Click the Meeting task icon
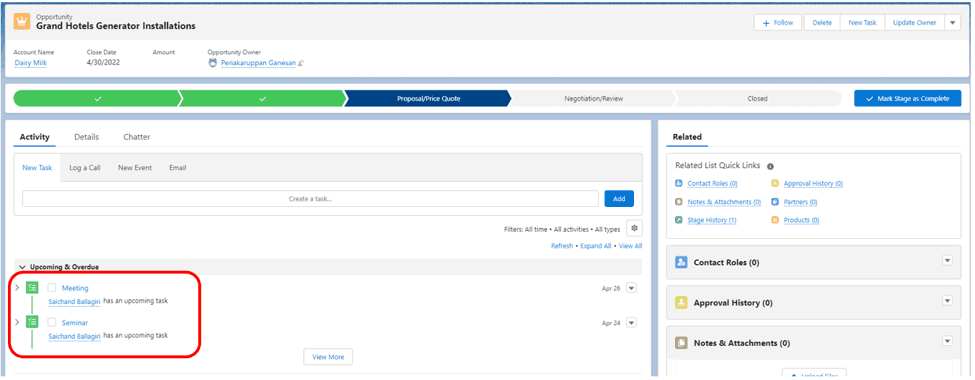 pyautogui.click(x=32, y=287)
